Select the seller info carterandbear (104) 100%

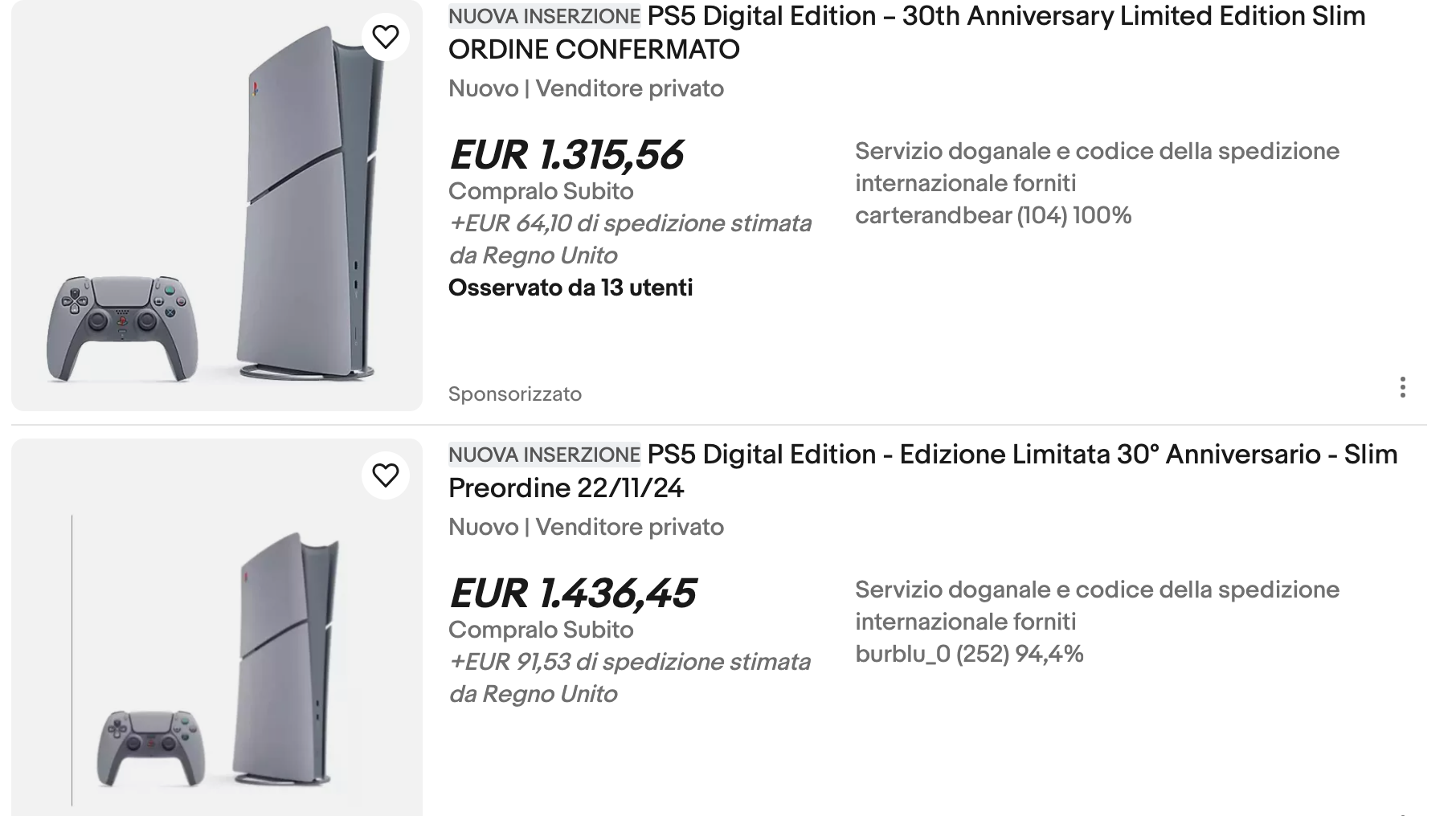993,215
